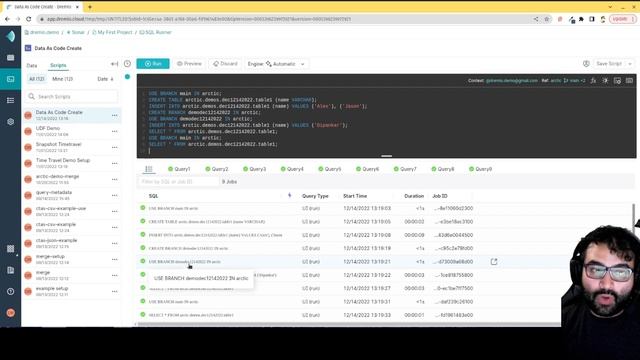Open more options for Snapshot Timetravel script

(x=115, y=147)
